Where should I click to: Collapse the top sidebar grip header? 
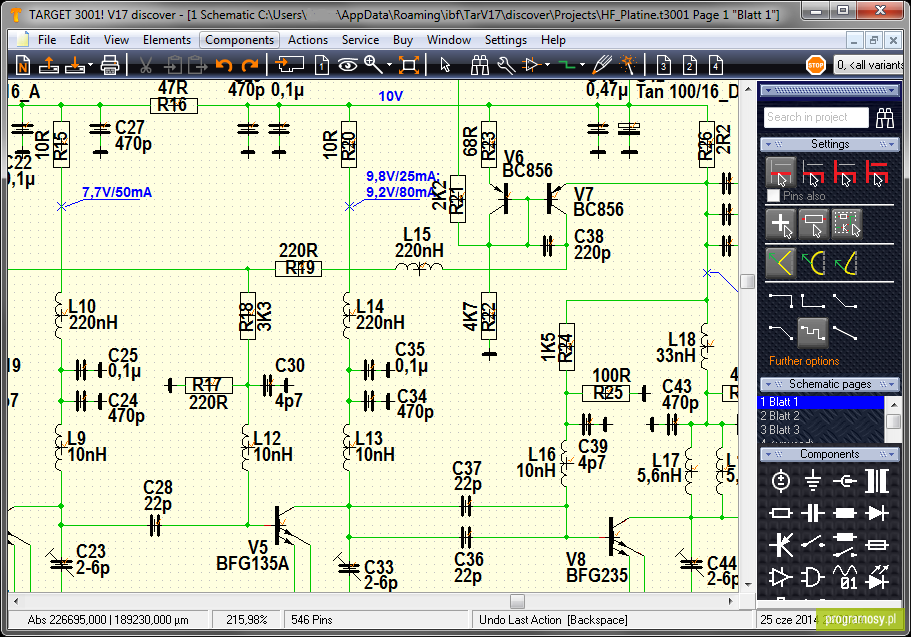[x=830, y=90]
